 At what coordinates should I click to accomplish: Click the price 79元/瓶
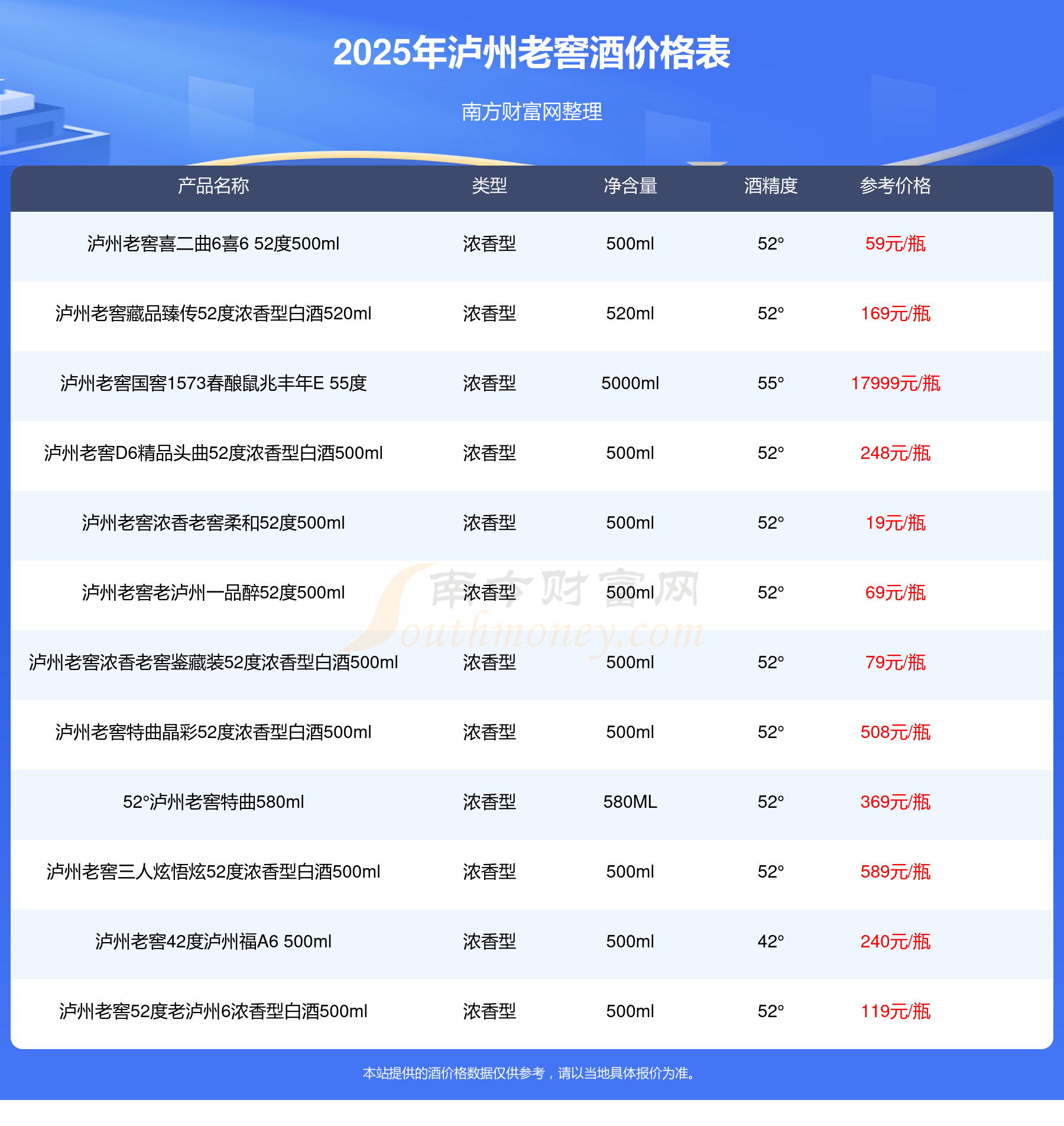click(x=896, y=662)
